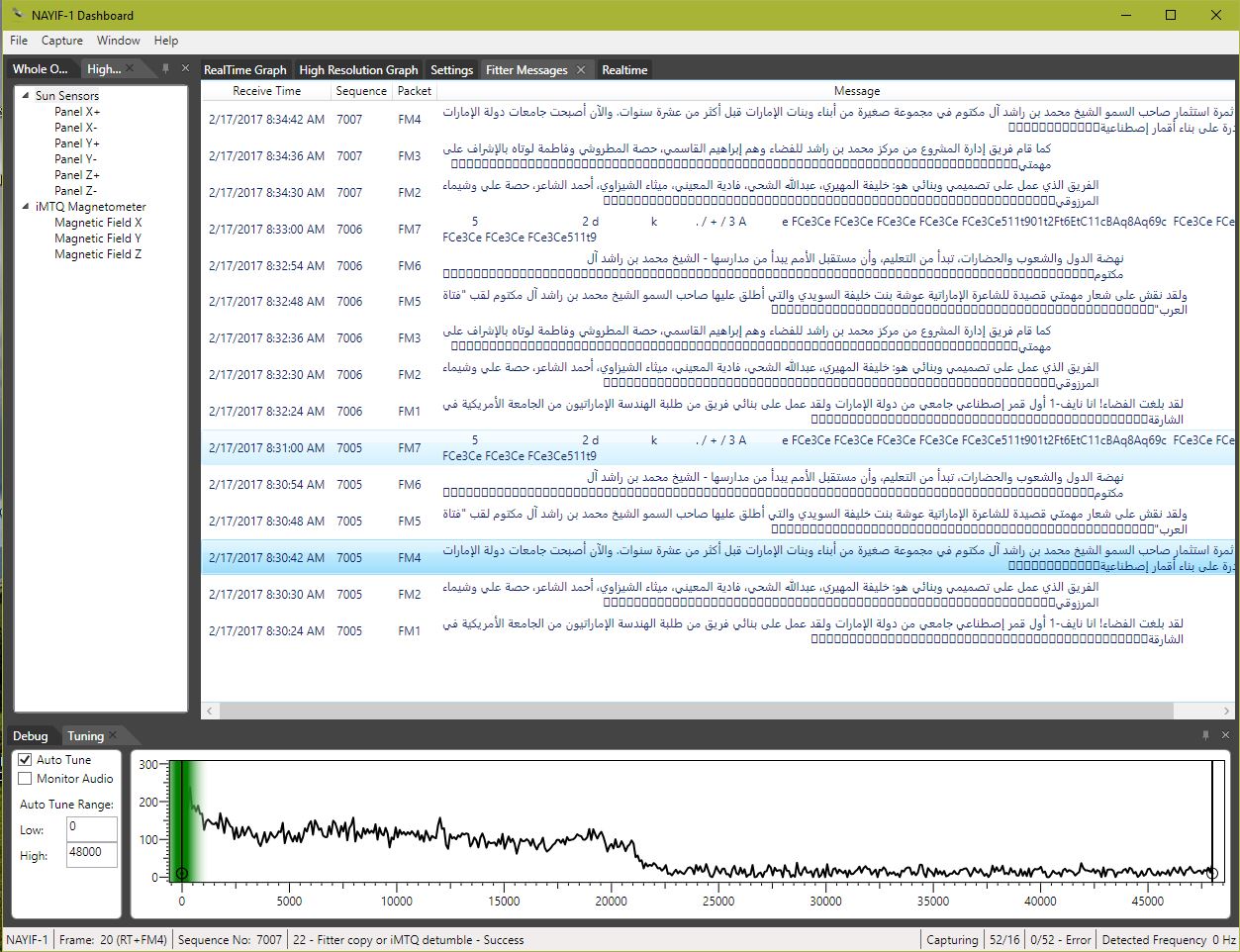Switch to the RealTime Graph tab
Screen dimensions: 1240x952
click(244, 70)
